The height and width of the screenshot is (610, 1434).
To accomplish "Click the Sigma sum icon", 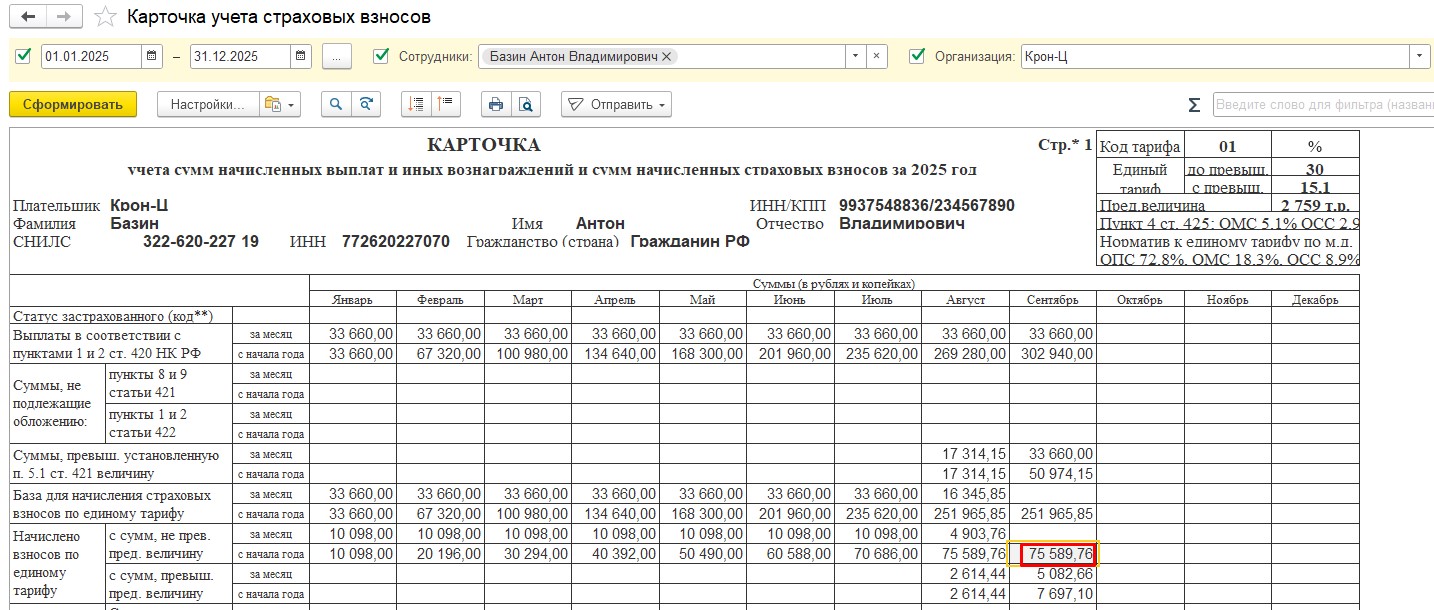I will coord(1193,105).
